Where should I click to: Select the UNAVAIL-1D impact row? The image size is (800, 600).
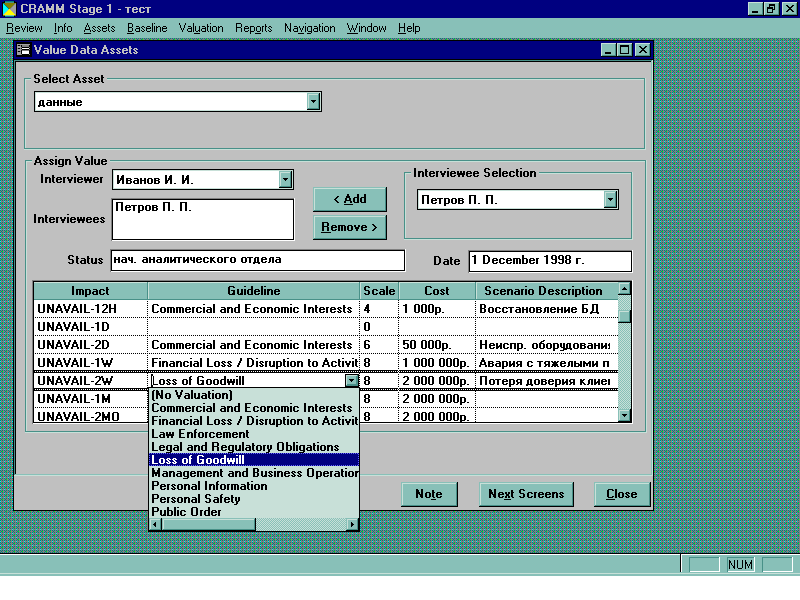coord(91,327)
